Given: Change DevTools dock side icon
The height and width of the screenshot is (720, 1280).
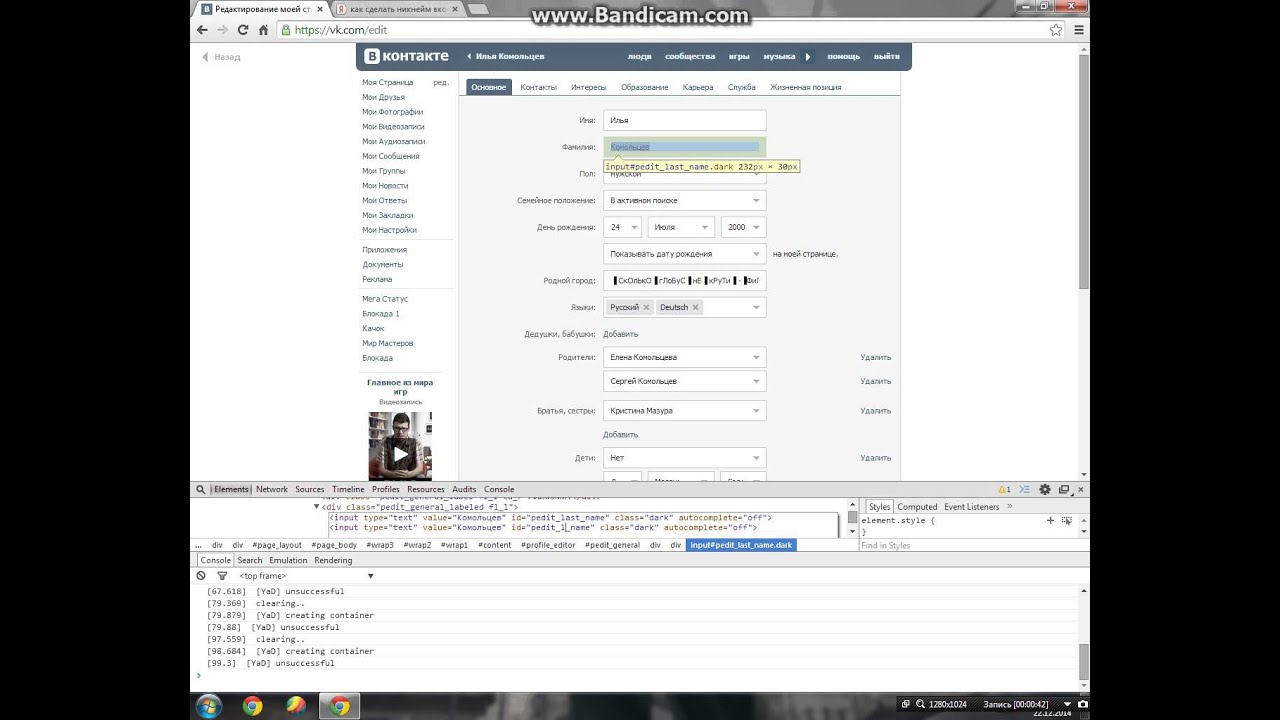Looking at the screenshot, I should pyautogui.click(x=1064, y=489).
